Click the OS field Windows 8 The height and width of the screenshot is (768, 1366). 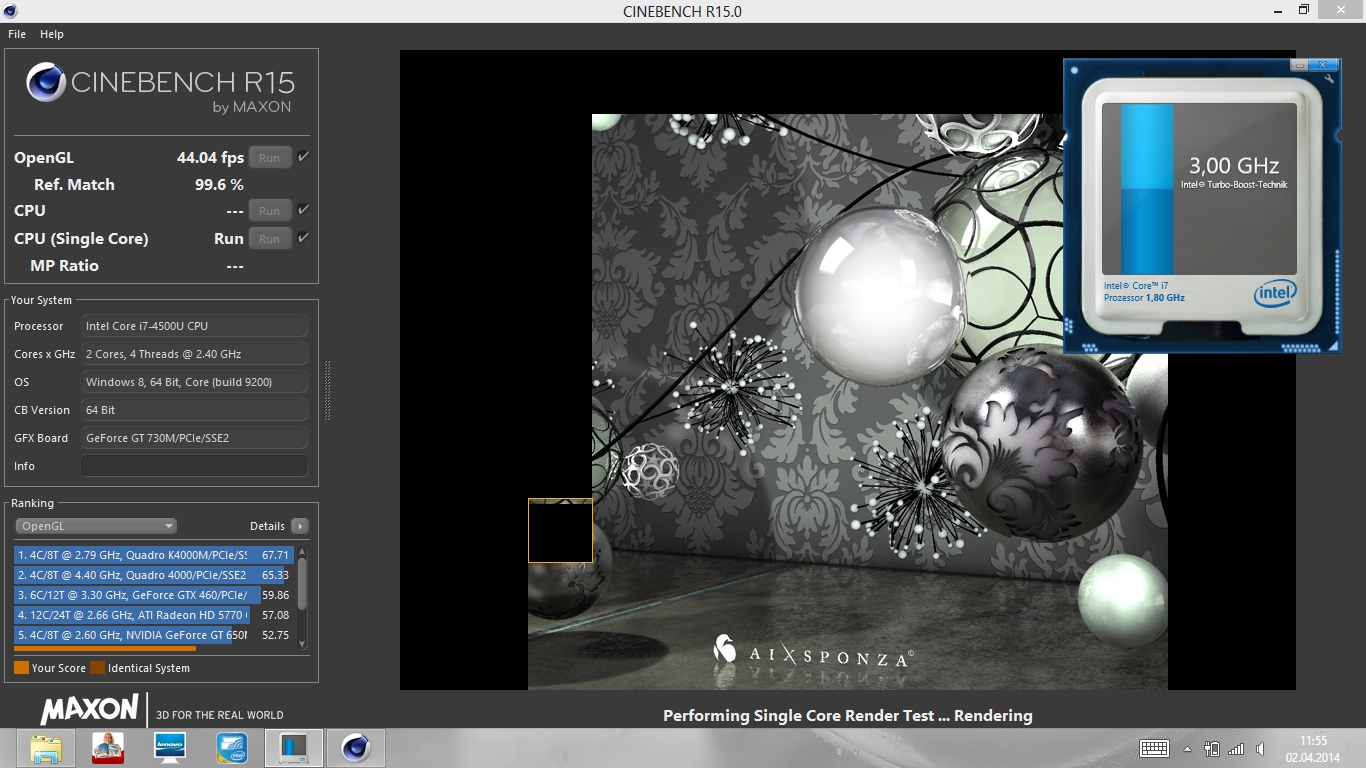tap(194, 382)
